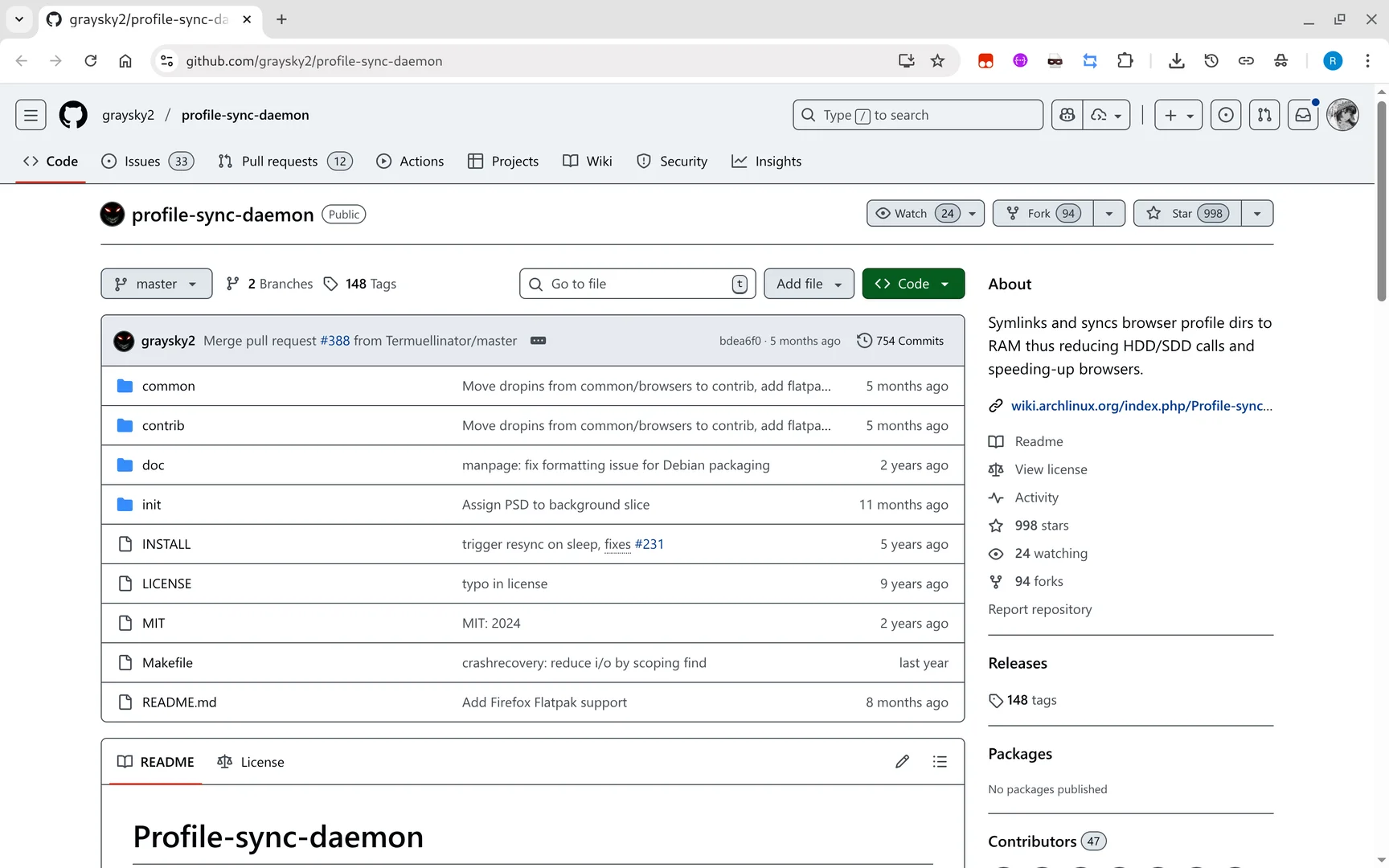Open the Insights tab
Image resolution: width=1389 pixels, height=868 pixels.
[x=767, y=162]
